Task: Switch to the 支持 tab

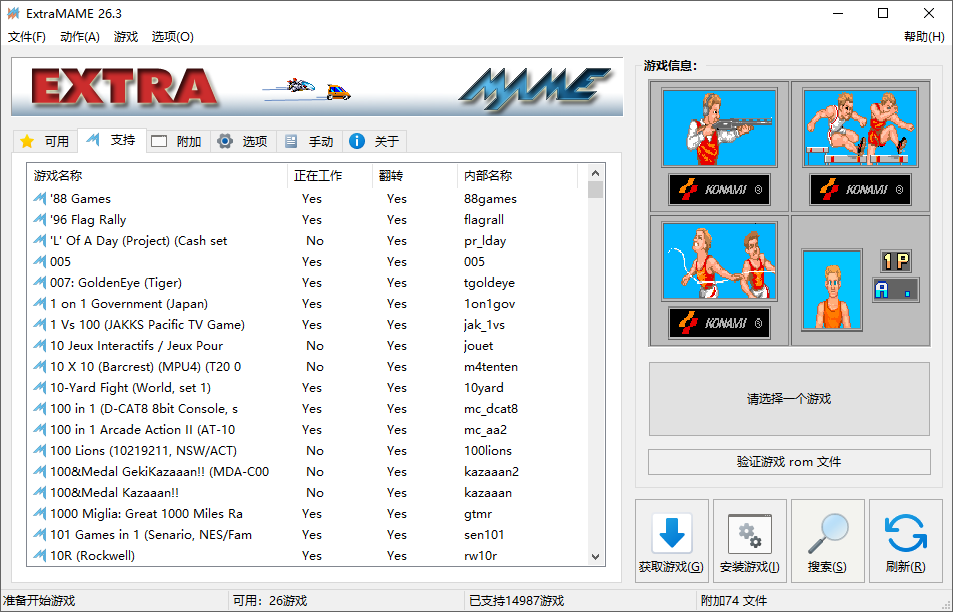Action: (110, 140)
